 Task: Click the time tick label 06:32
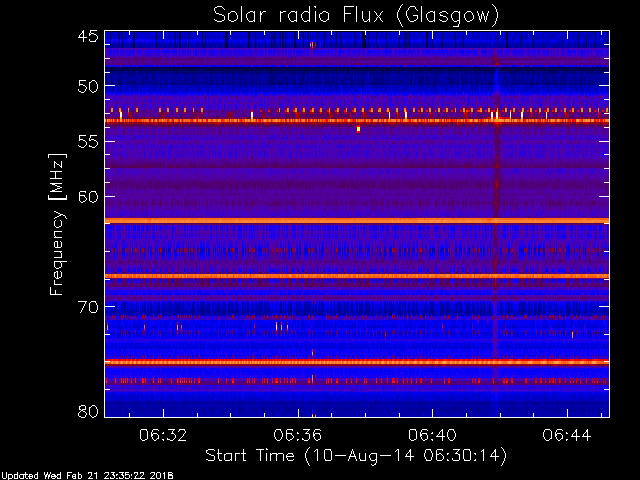163,436
